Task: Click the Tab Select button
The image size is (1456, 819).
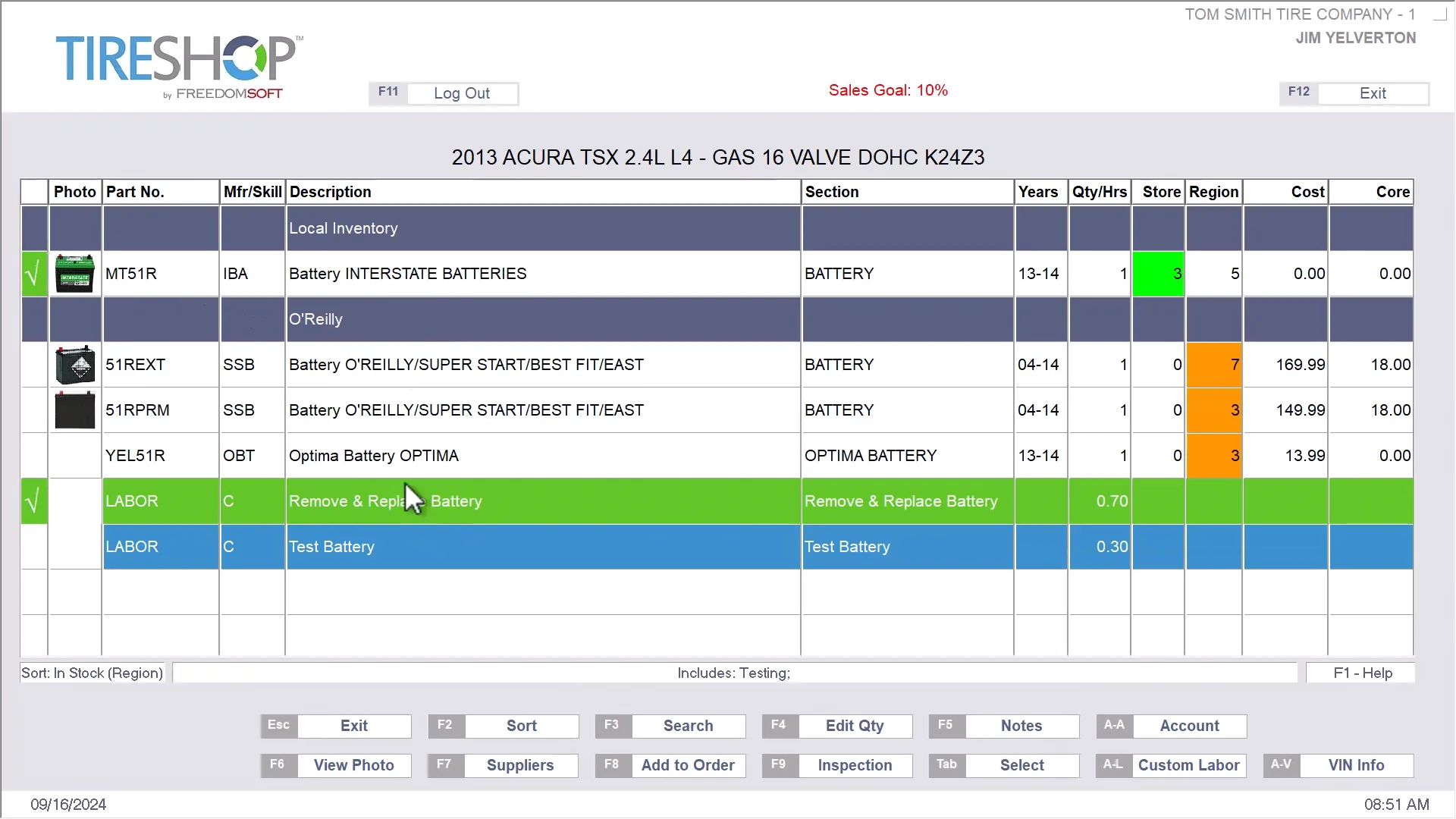Action: click(x=1003, y=765)
